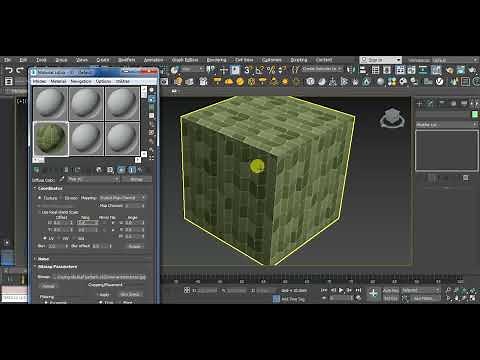Click the ViewCube in the viewport

(392, 117)
